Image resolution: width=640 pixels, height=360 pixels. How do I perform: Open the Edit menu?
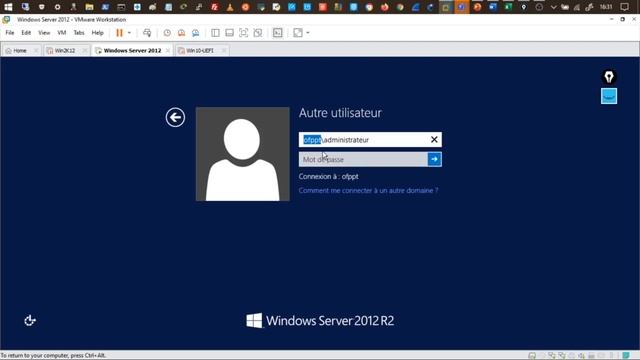[26, 33]
